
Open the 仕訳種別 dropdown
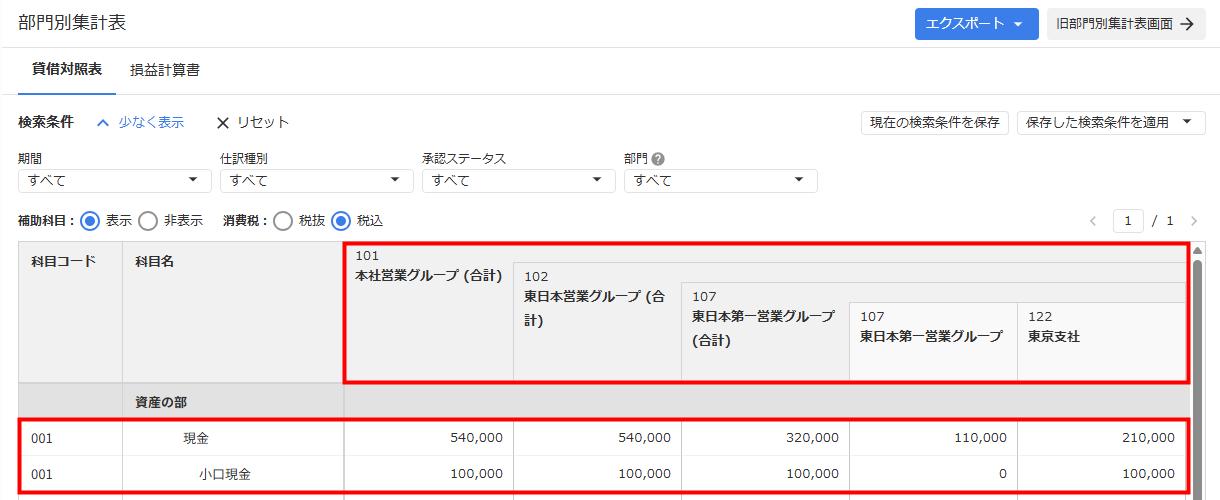point(317,181)
